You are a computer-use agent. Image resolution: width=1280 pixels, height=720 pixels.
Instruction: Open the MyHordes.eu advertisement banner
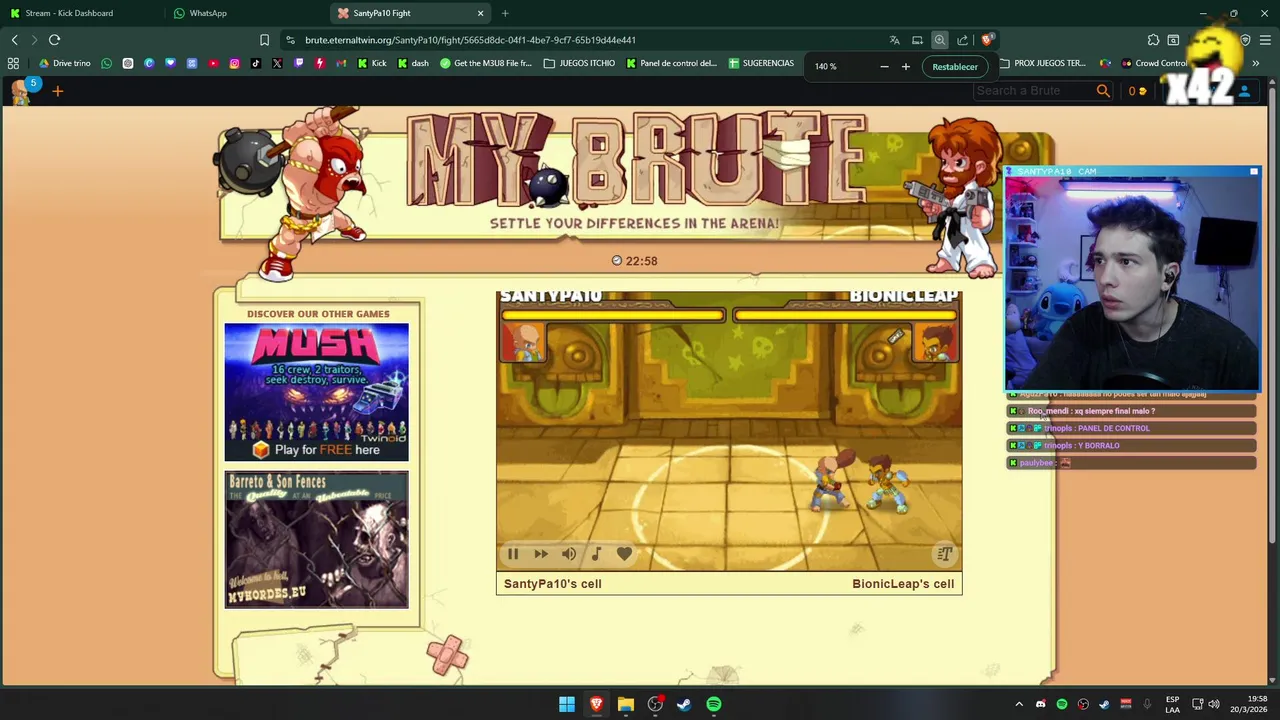point(316,539)
